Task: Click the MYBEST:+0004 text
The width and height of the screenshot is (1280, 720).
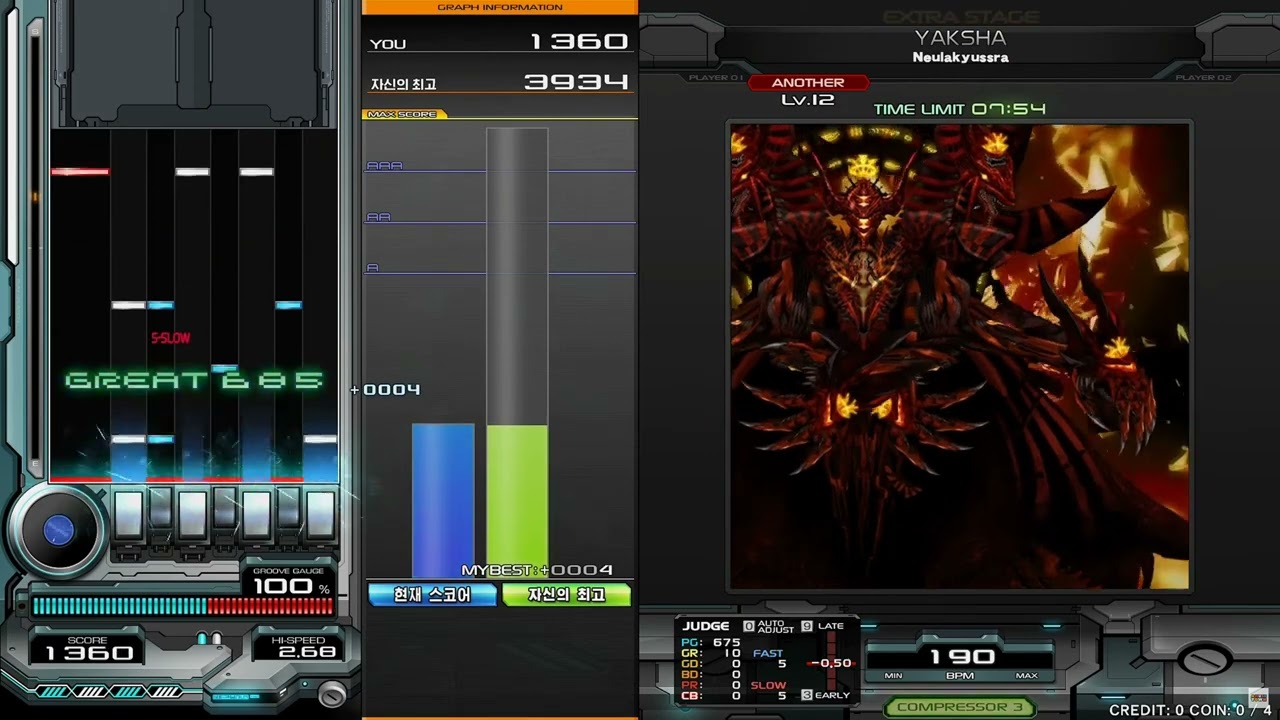Action: tap(537, 570)
